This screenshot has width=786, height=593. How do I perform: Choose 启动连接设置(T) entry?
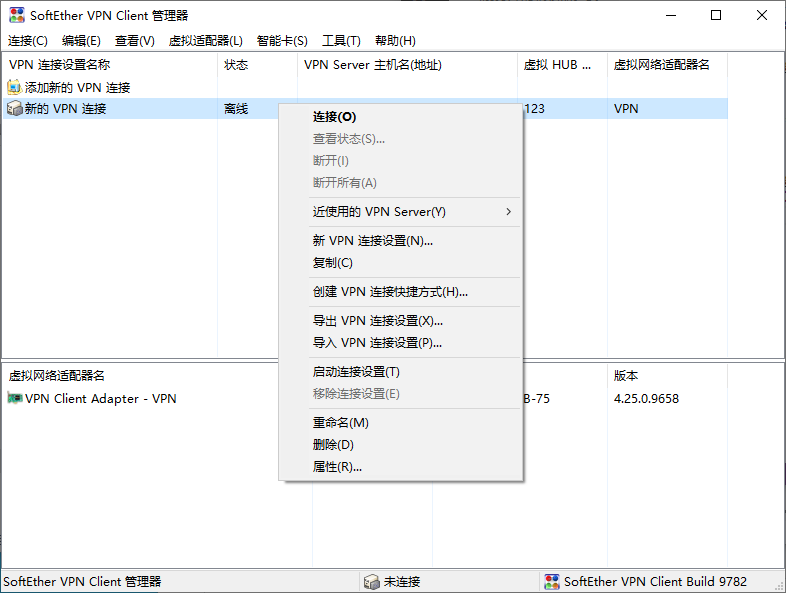click(400, 372)
